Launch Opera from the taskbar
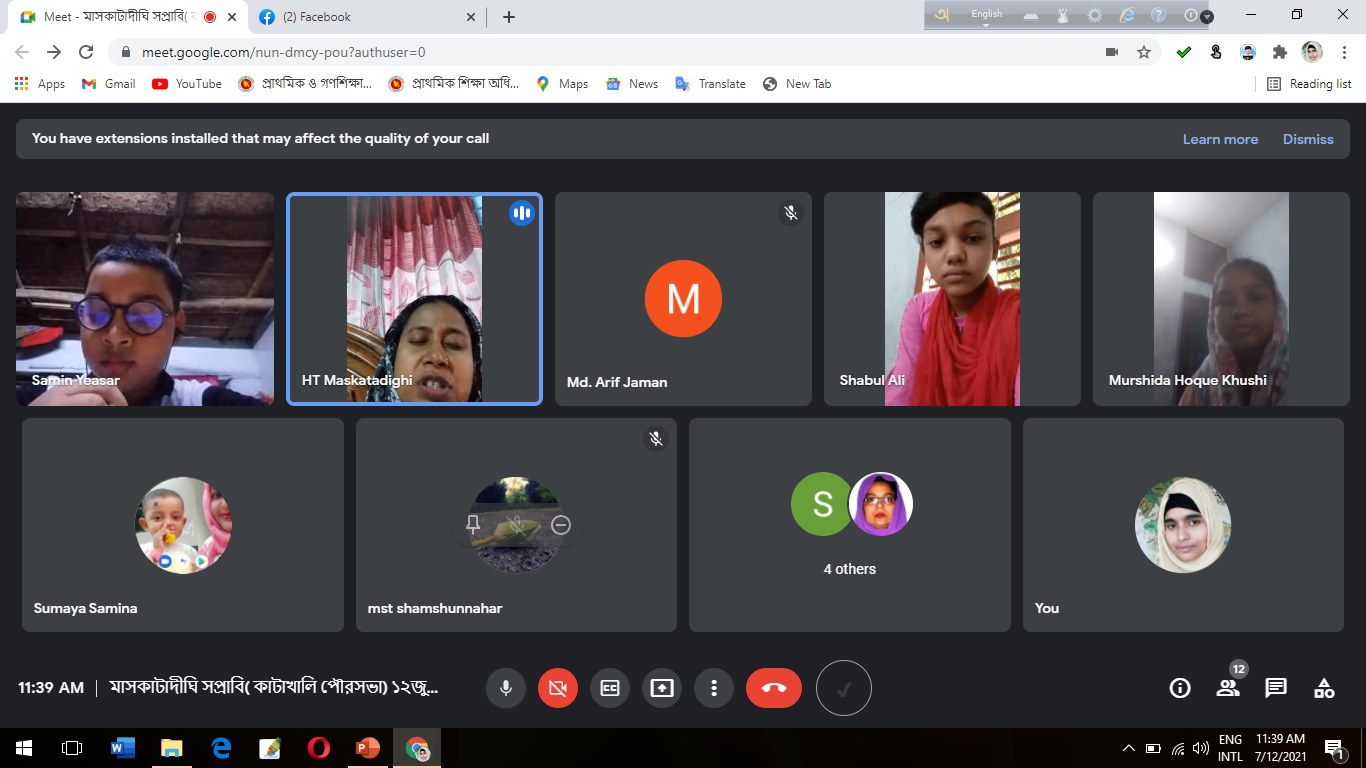 (319, 748)
